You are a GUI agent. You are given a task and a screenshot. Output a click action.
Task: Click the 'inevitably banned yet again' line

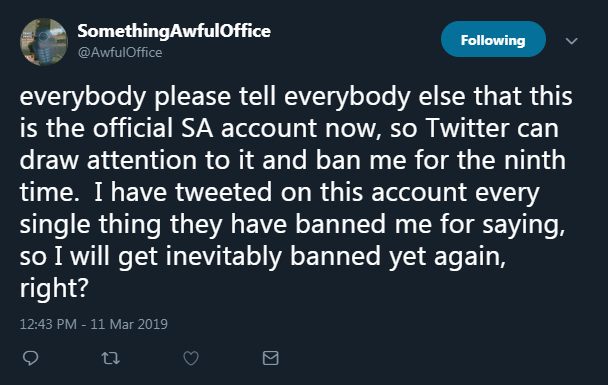click(x=263, y=256)
